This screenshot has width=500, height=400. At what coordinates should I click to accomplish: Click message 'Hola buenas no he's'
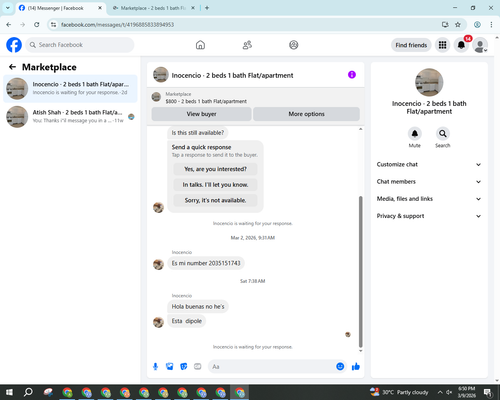pos(198,306)
